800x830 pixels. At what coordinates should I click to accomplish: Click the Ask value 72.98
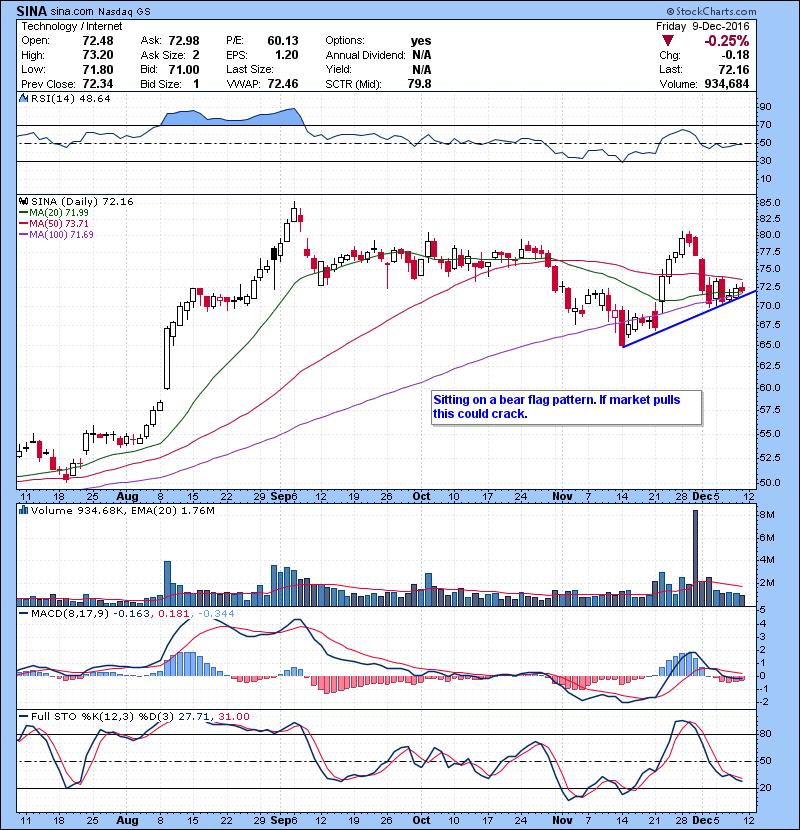coord(184,41)
